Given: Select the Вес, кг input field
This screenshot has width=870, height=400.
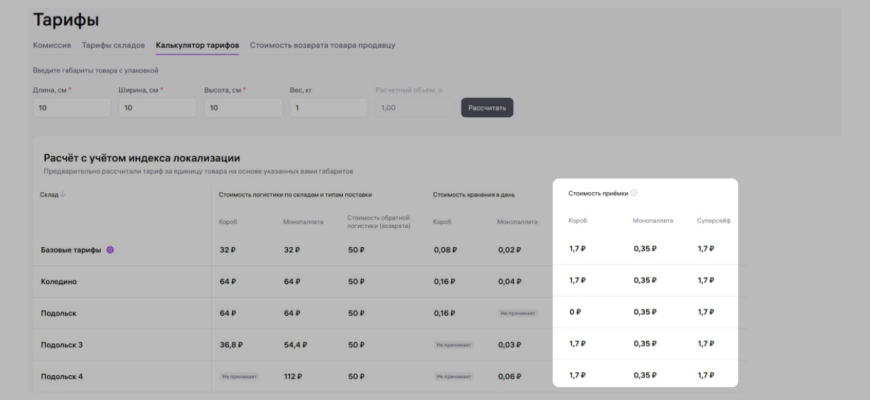Looking at the screenshot, I should point(327,108).
